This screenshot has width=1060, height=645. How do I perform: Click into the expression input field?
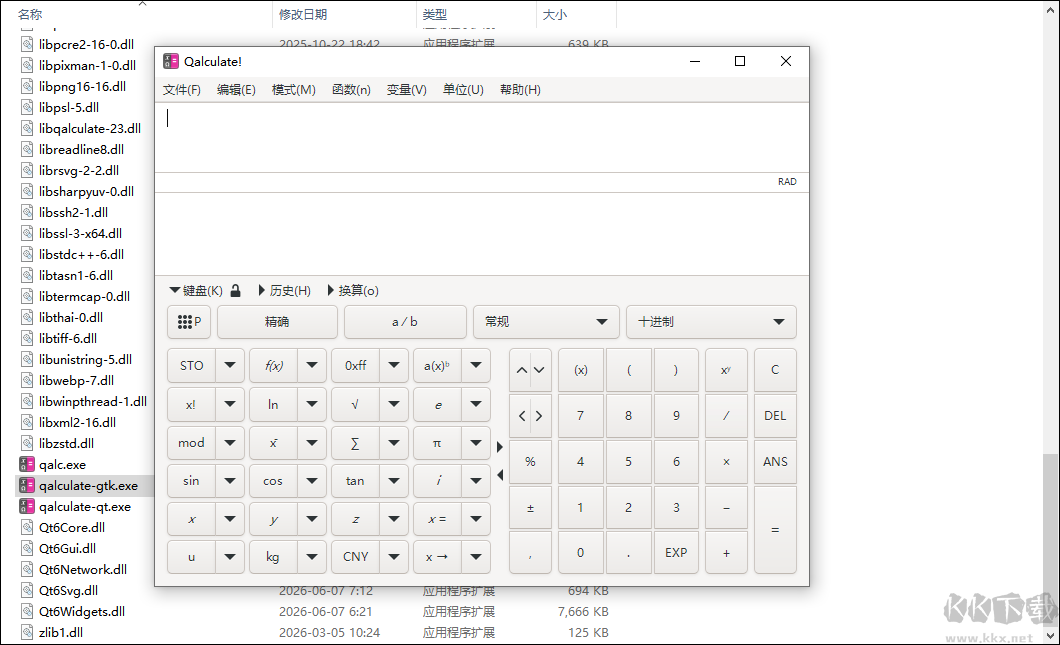(x=481, y=138)
